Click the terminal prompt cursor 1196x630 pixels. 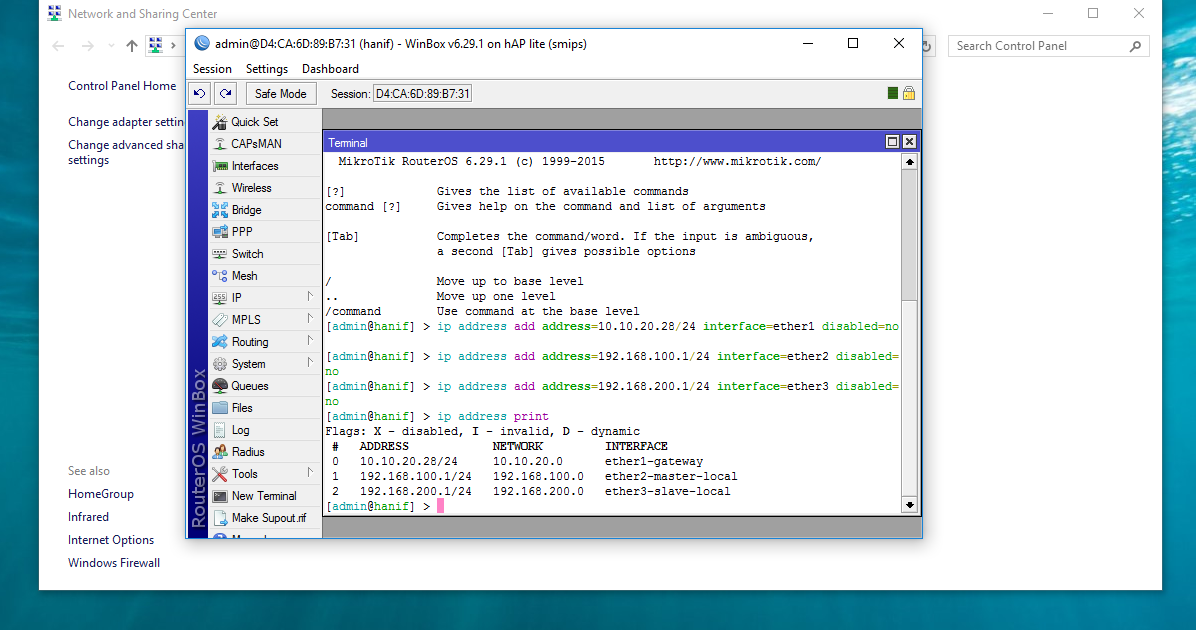(440, 506)
